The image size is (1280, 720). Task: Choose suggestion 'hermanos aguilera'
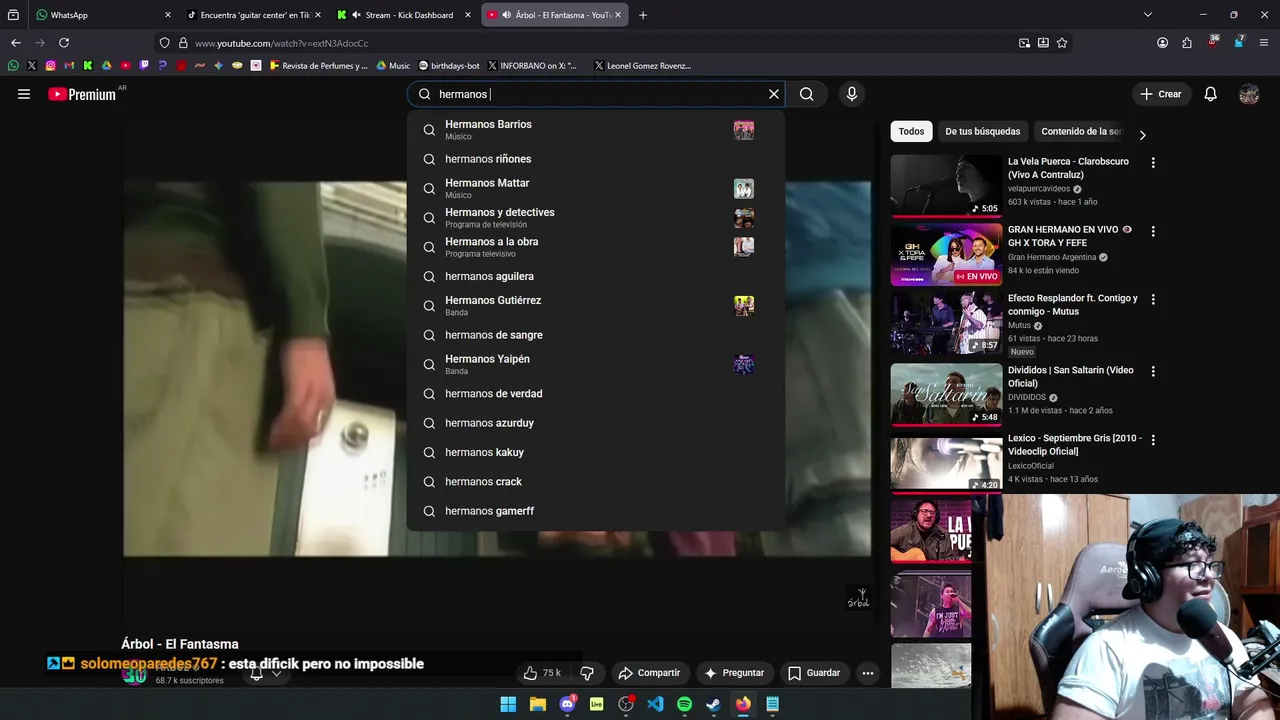[595, 276]
